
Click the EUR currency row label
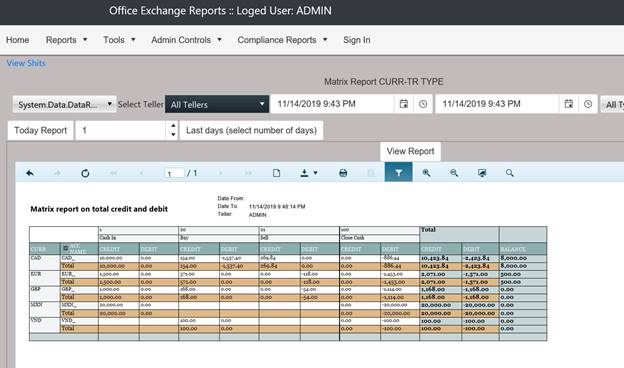36,274
